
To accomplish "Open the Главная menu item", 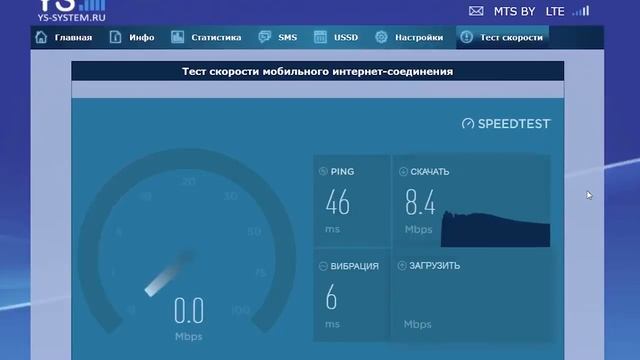I will tap(73, 37).
